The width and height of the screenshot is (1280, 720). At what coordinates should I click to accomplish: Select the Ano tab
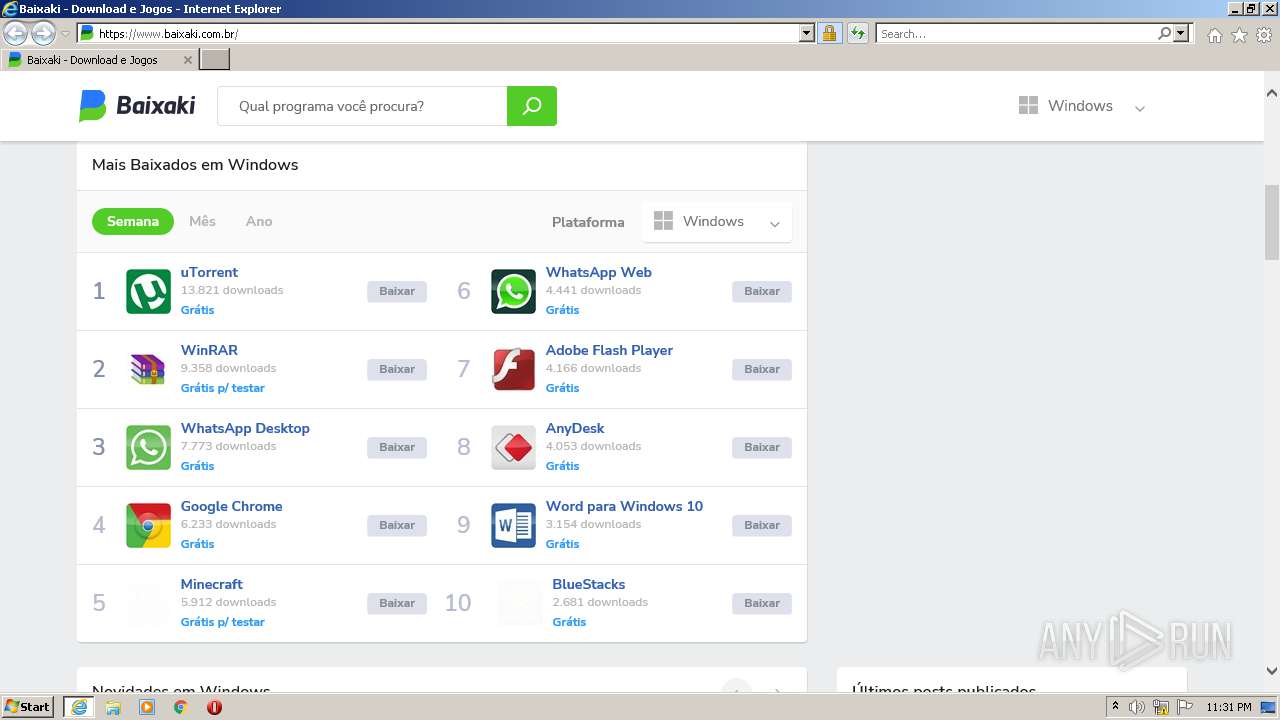(x=259, y=221)
